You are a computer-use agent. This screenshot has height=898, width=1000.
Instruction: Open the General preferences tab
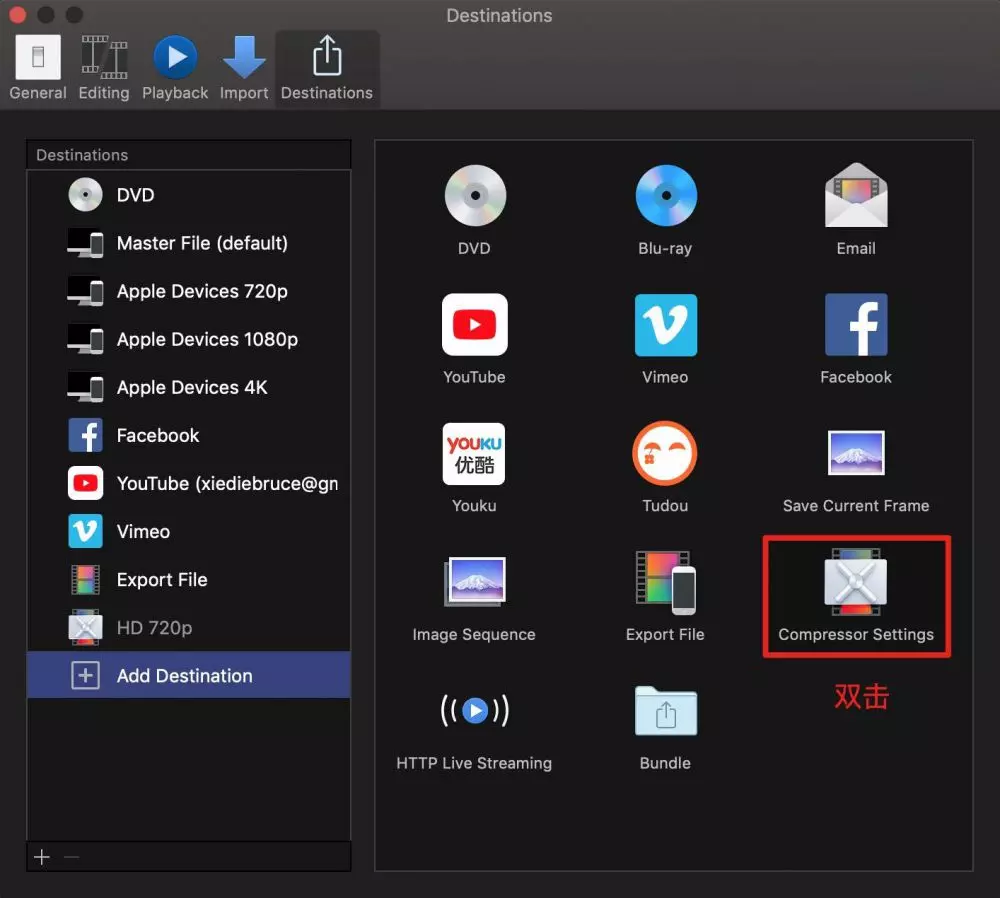coord(38,68)
